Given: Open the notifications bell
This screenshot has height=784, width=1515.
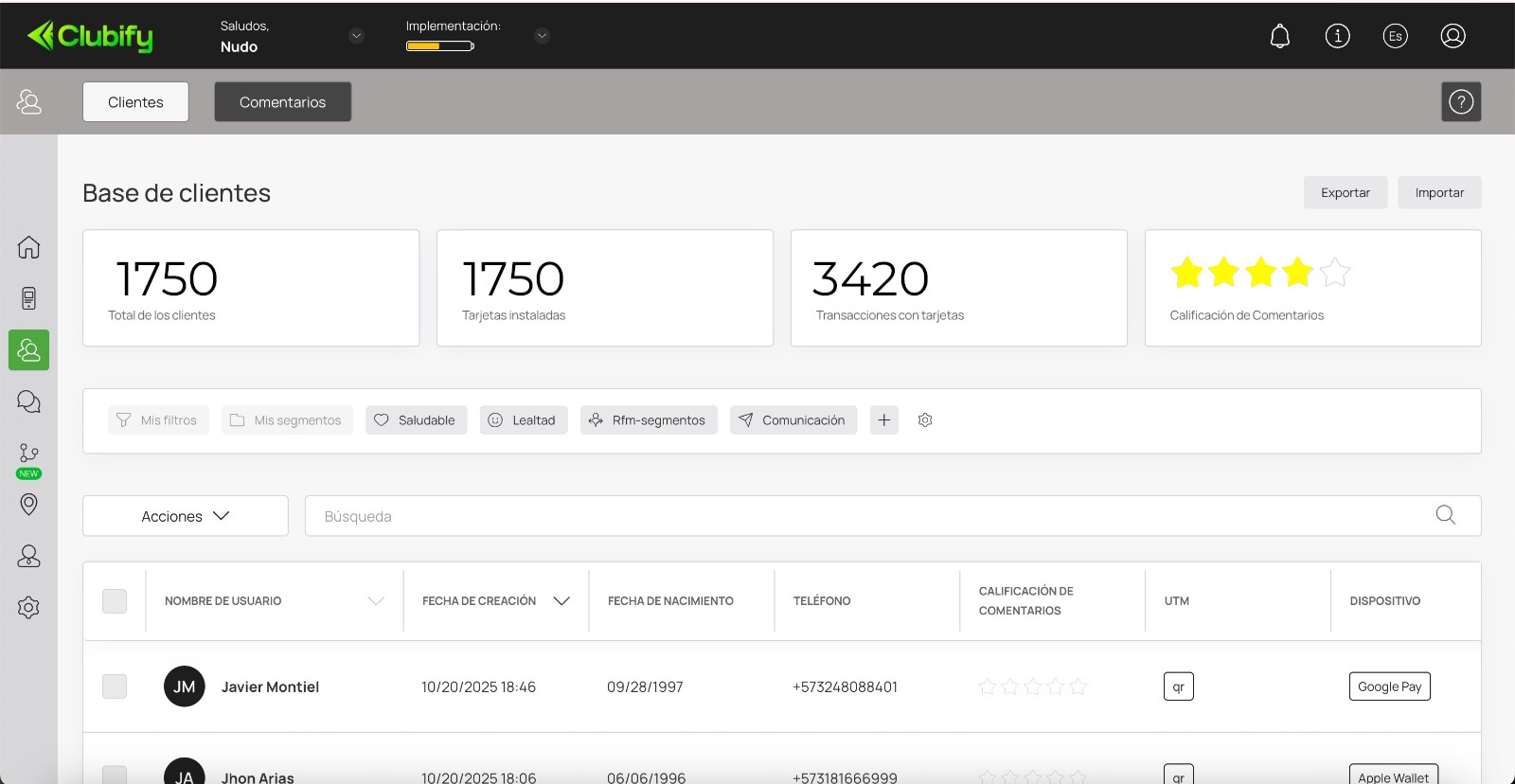Looking at the screenshot, I should click(x=1279, y=36).
